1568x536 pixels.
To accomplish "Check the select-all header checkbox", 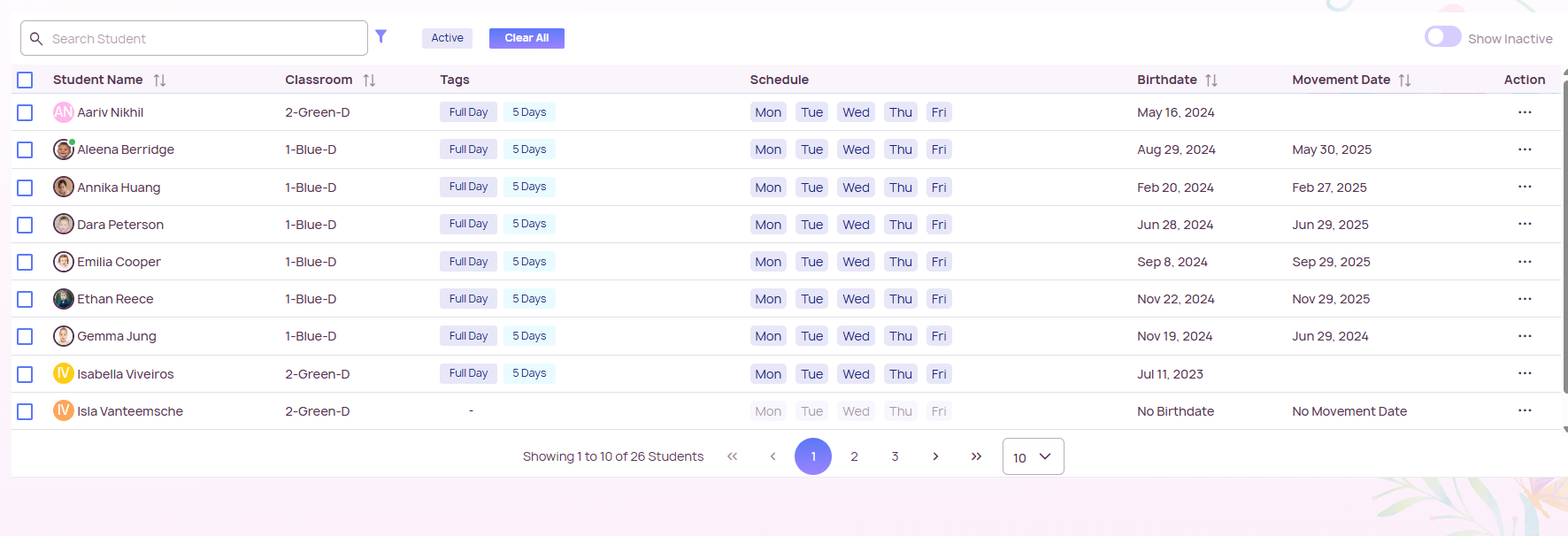I will [25, 80].
